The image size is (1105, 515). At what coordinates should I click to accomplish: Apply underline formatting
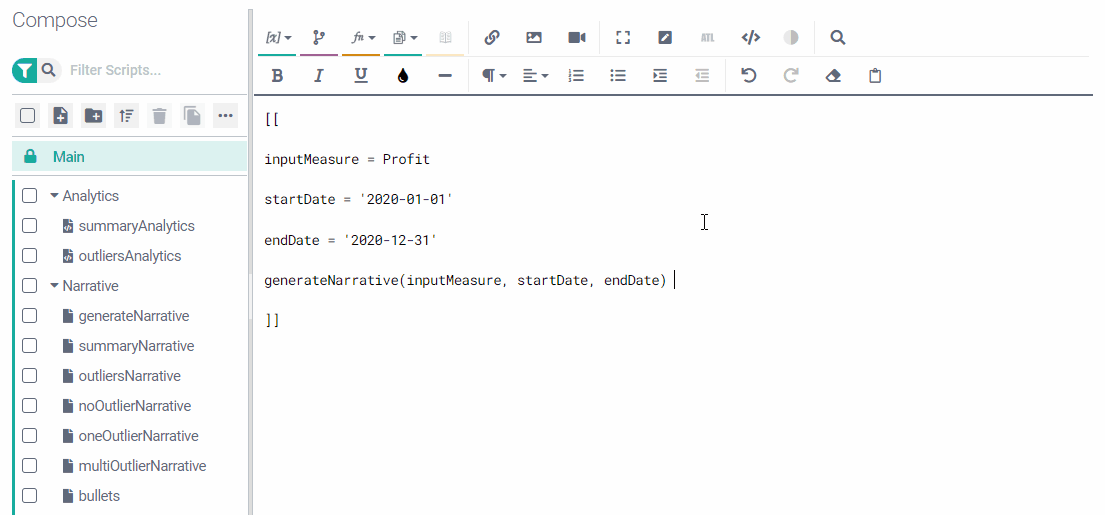(x=361, y=75)
